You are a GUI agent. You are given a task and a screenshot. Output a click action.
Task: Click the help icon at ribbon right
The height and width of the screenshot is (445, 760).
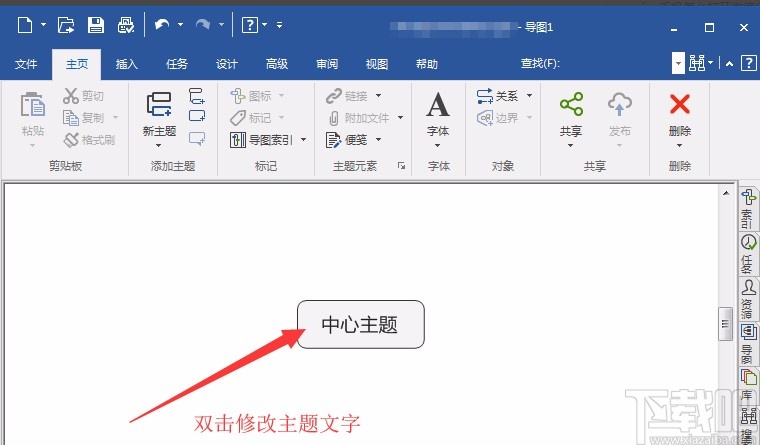point(749,63)
